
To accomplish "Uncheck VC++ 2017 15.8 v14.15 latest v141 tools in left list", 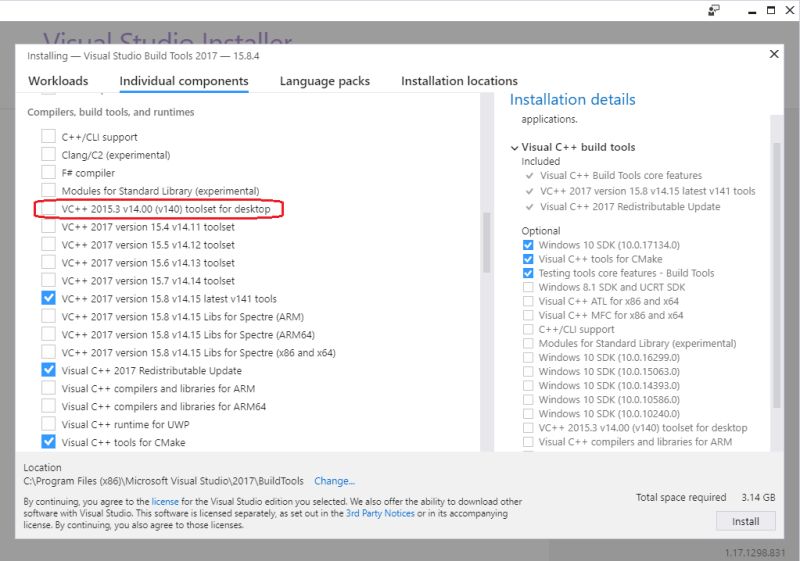I will [48, 298].
